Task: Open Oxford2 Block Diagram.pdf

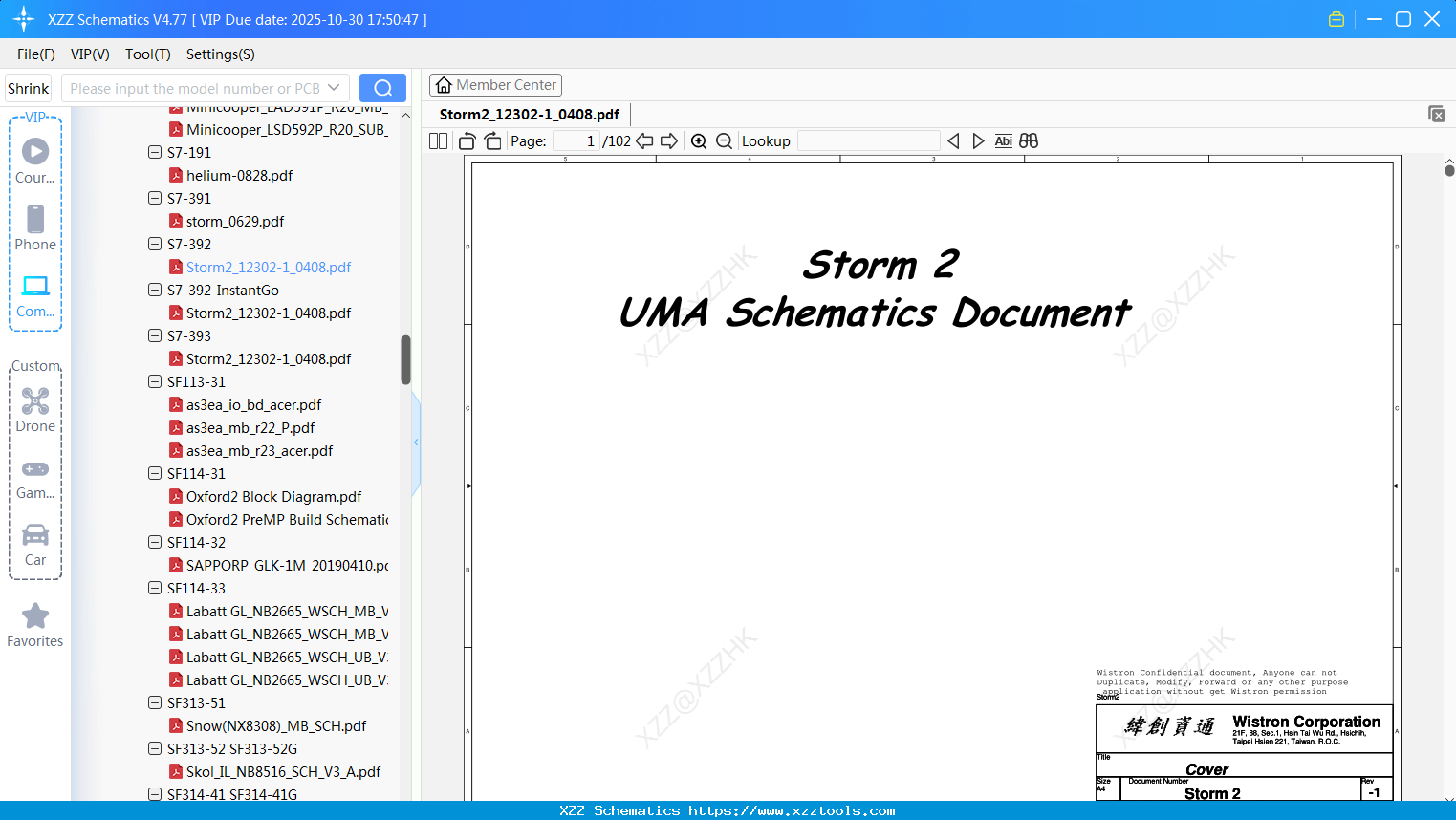Action: (273, 496)
